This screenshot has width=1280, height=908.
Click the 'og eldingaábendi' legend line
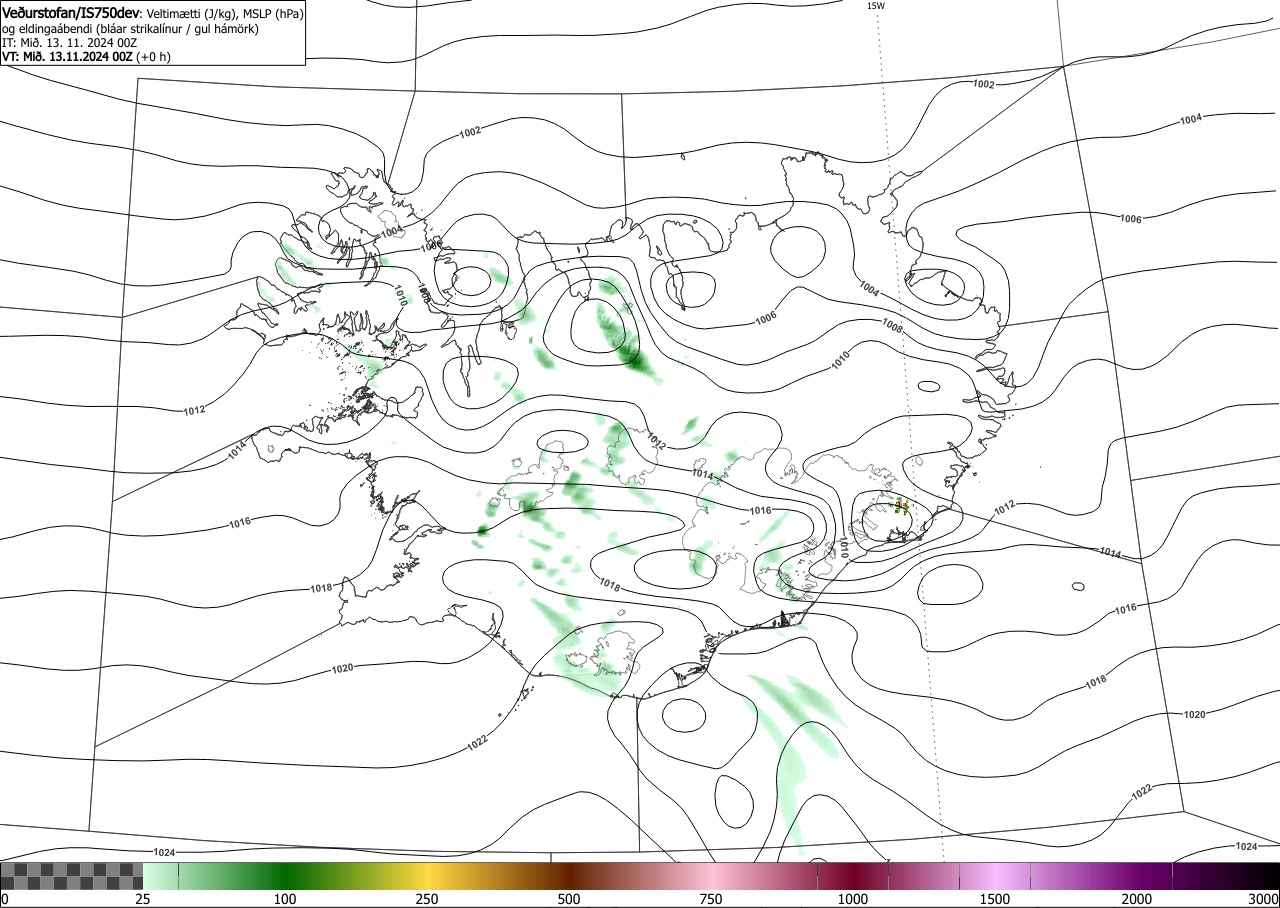131,29
